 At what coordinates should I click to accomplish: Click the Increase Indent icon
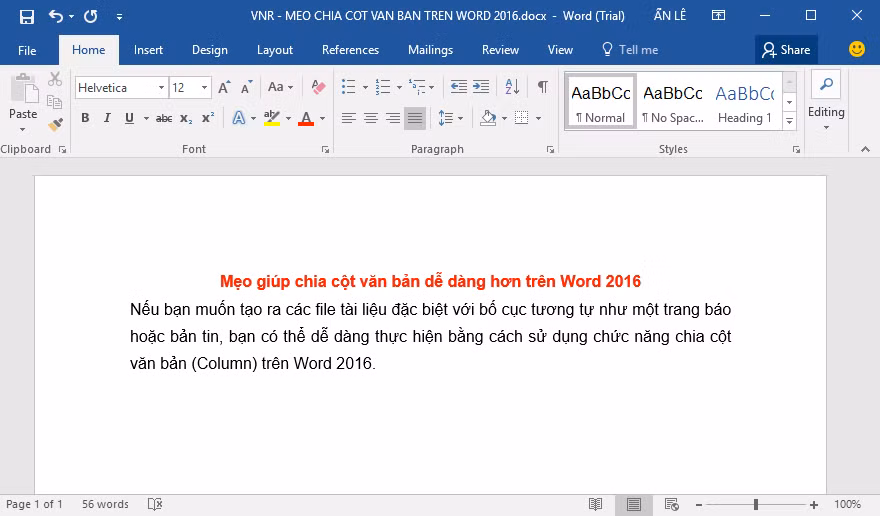click(x=481, y=88)
